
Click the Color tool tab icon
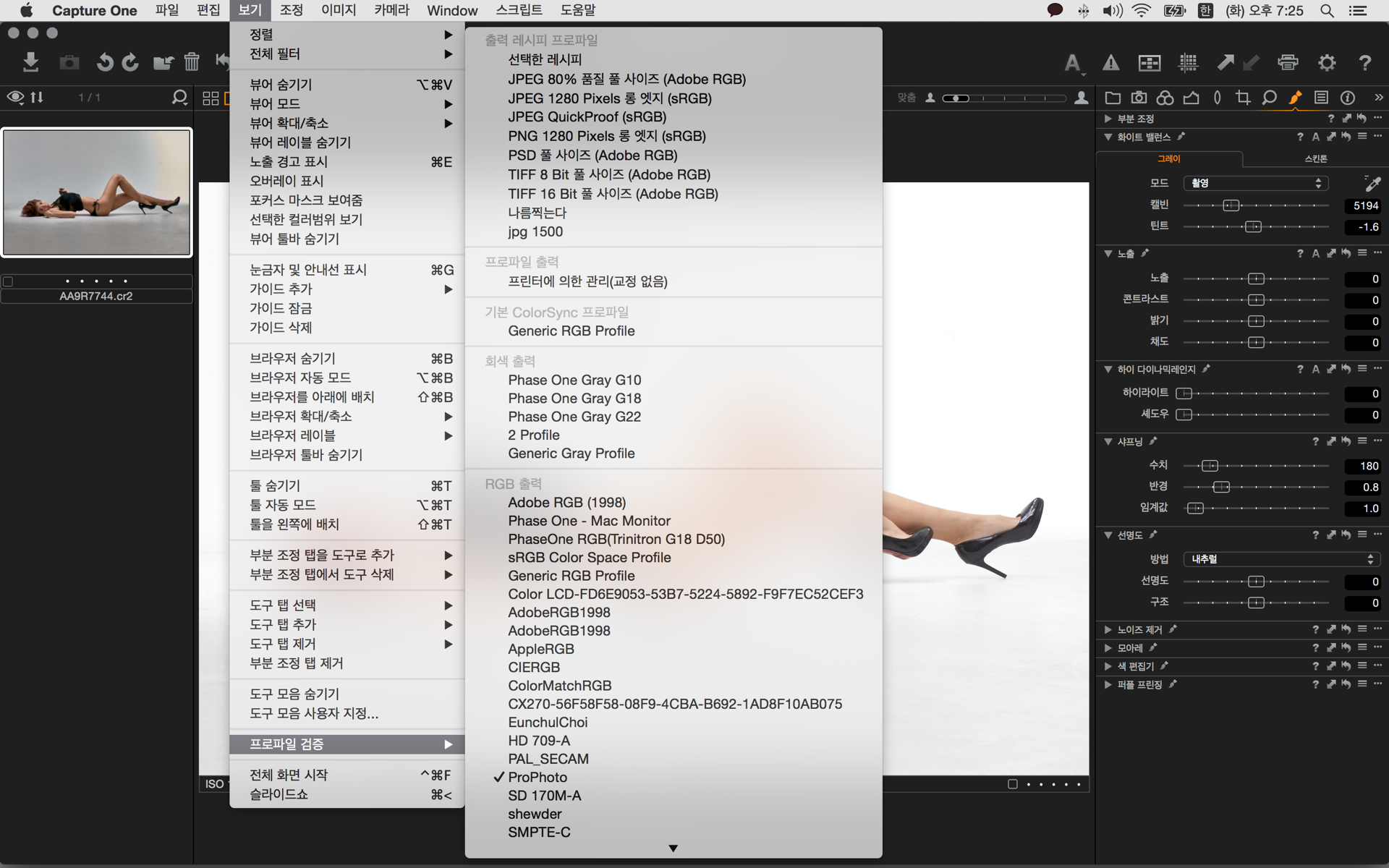click(x=1165, y=98)
